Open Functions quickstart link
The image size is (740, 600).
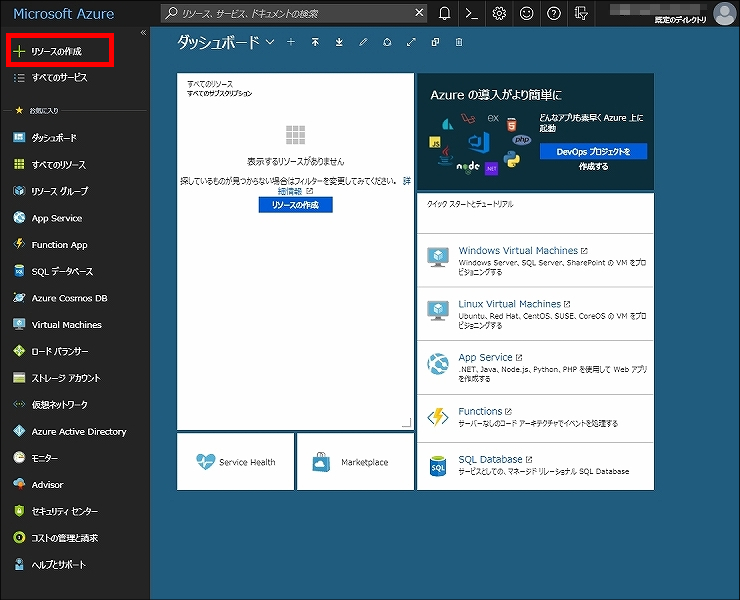(480, 411)
